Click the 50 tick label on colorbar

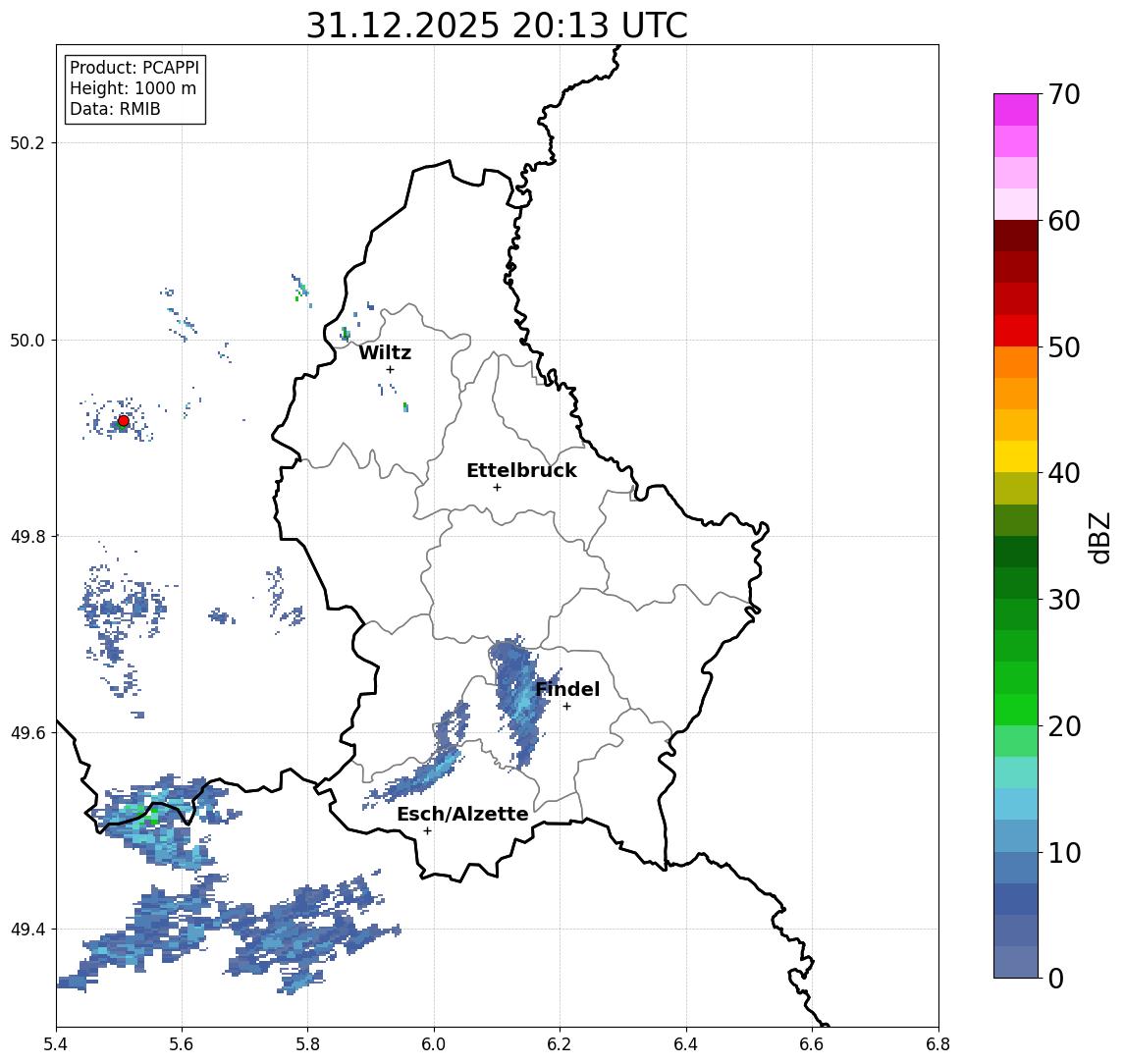1064,347
